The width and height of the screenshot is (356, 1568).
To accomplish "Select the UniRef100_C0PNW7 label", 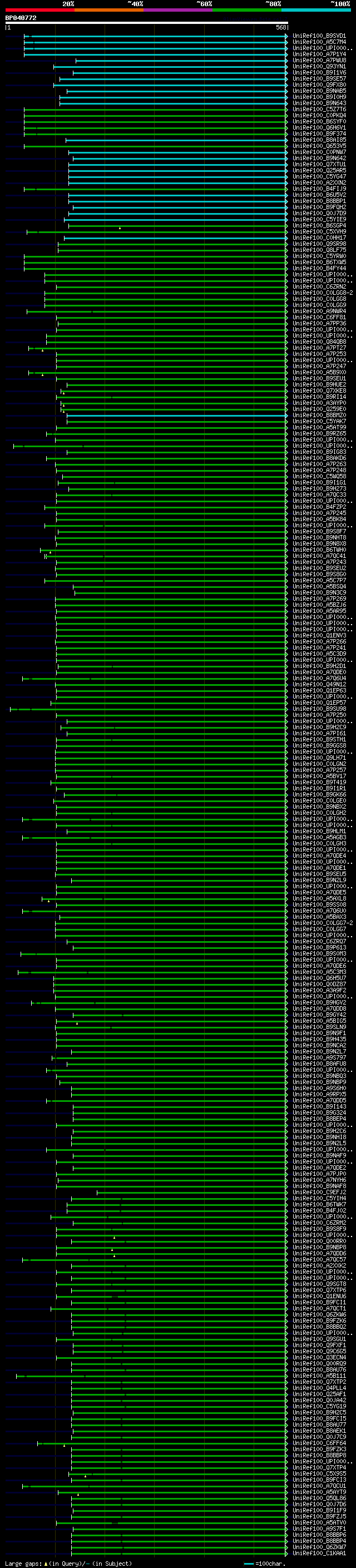I will 319,152.
